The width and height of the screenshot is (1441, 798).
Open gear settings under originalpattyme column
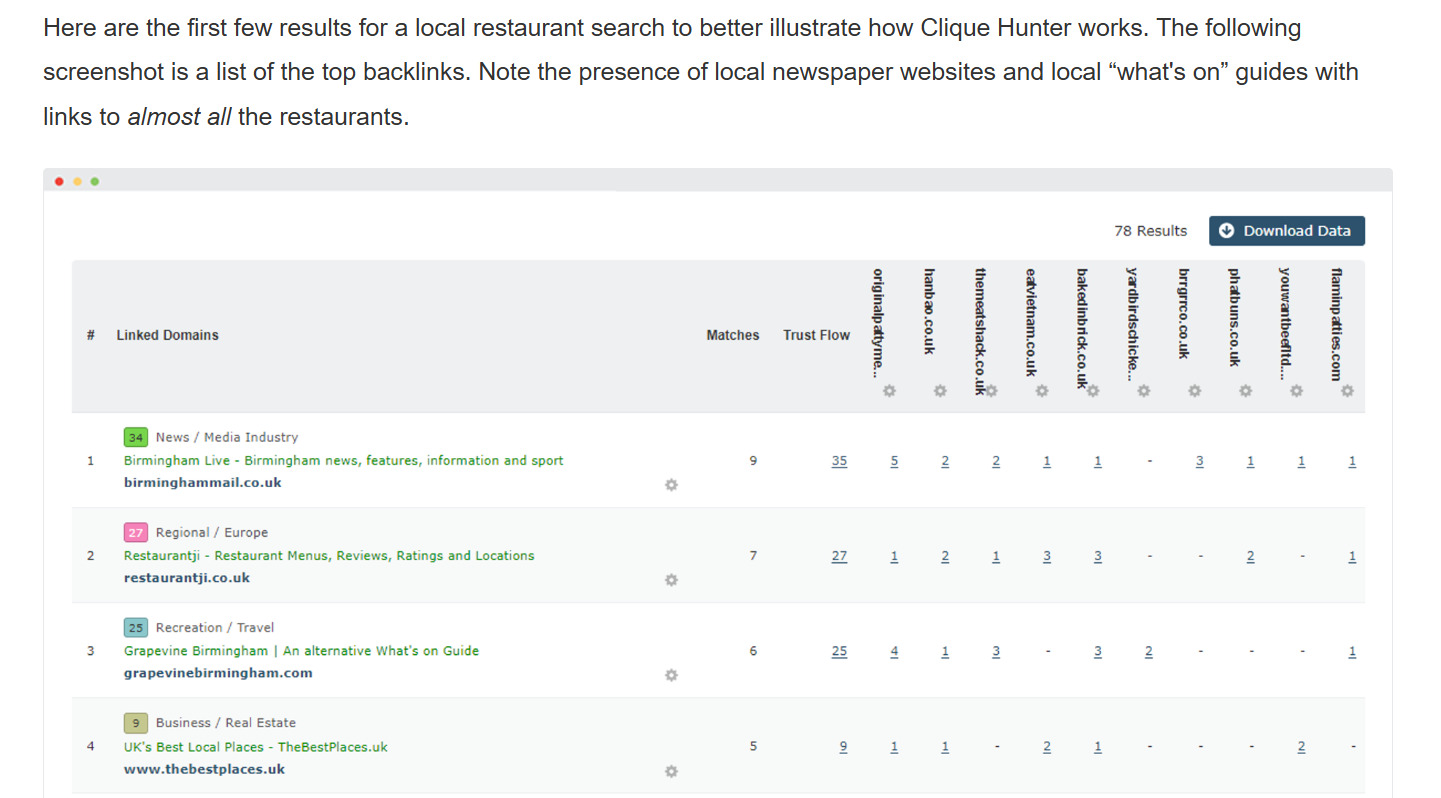click(889, 390)
